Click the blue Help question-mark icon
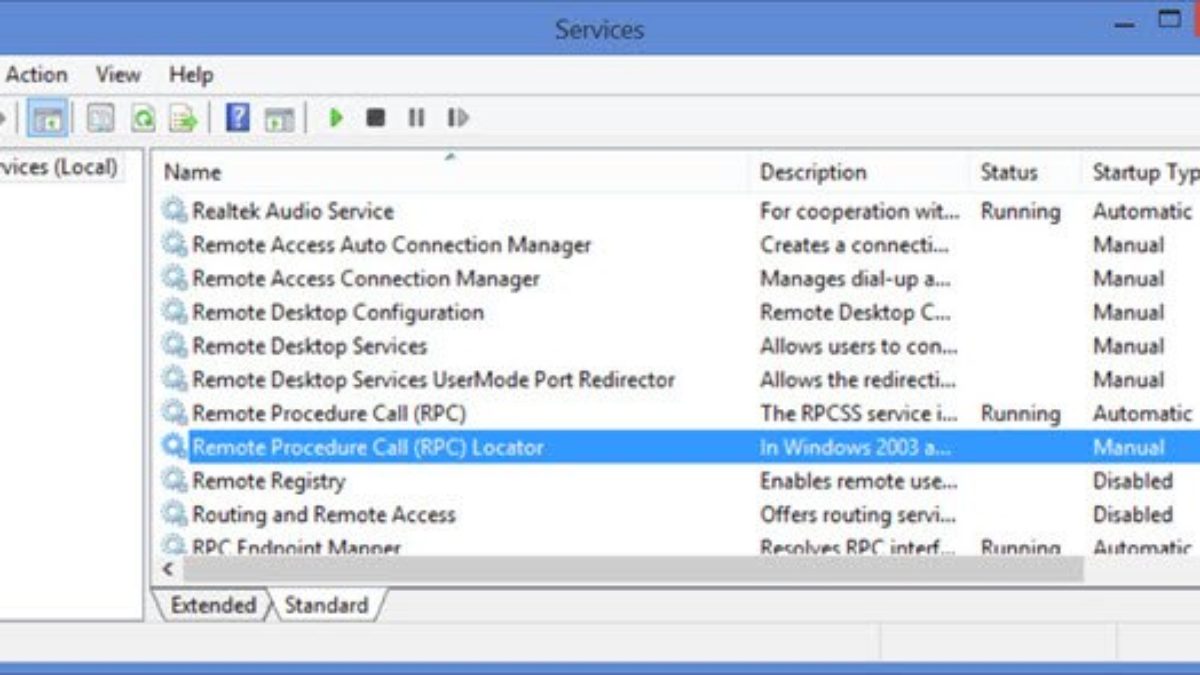 coord(237,118)
